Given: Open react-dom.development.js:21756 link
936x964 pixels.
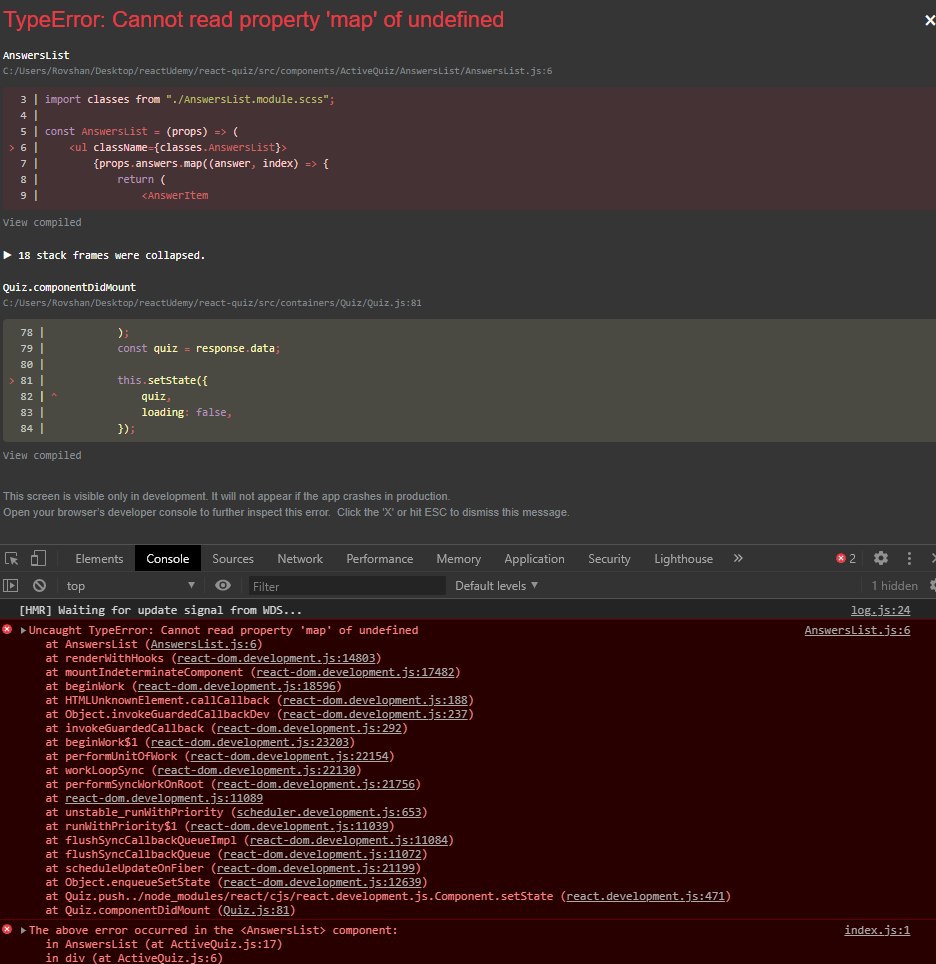Looking at the screenshot, I should (x=316, y=784).
